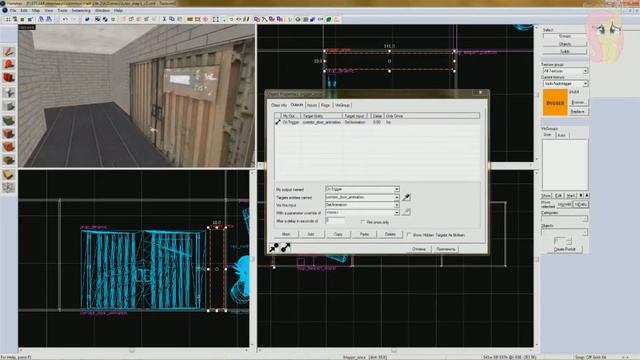Click the Create Prefab button
The width and height of the screenshot is (640, 360).
[x=564, y=249]
